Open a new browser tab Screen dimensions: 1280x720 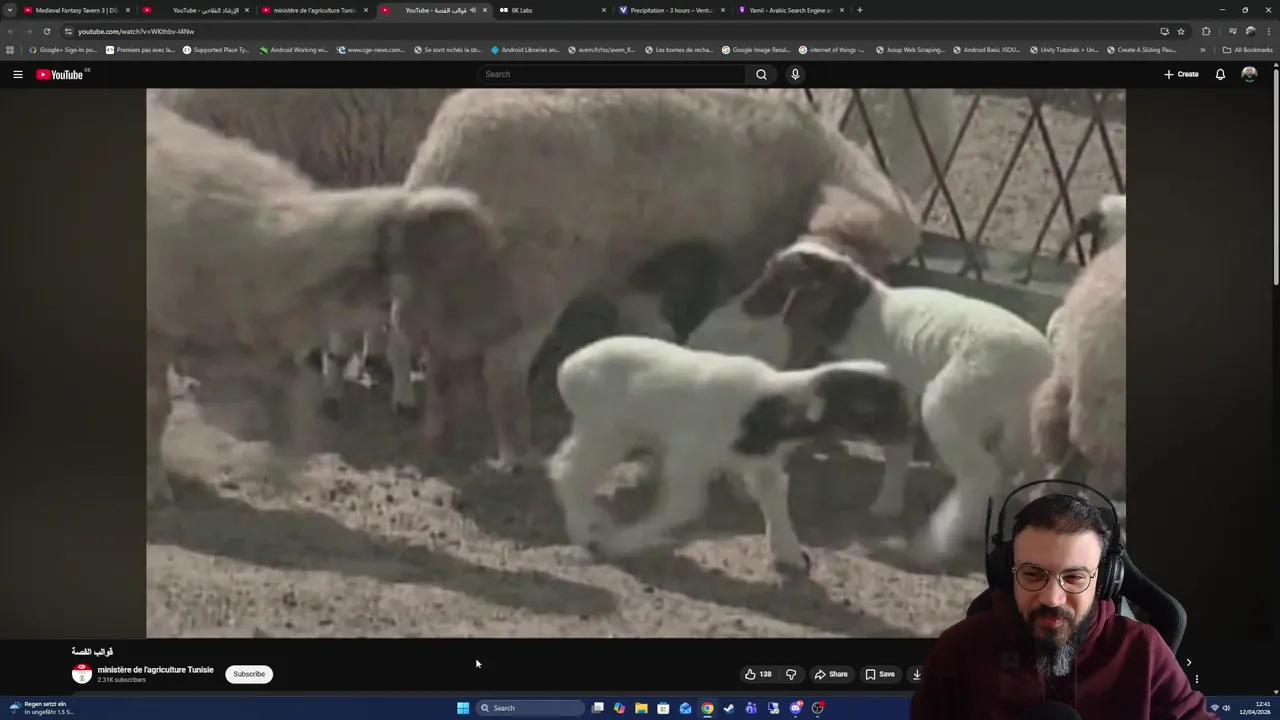[860, 10]
